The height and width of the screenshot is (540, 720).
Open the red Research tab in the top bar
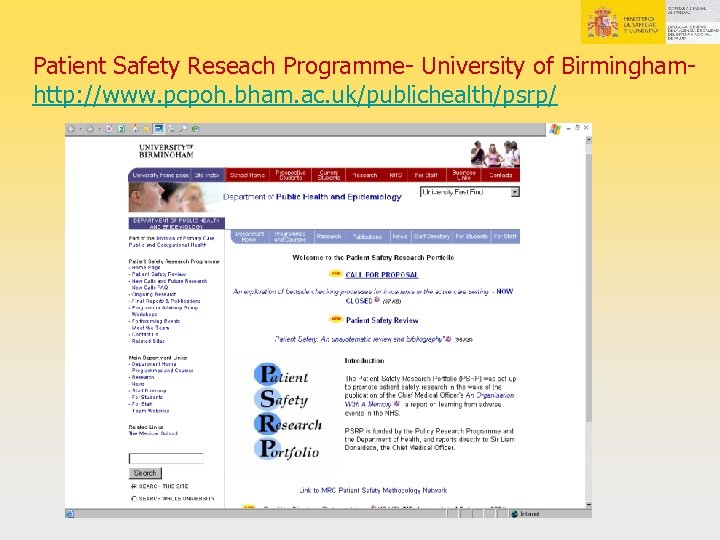point(365,175)
